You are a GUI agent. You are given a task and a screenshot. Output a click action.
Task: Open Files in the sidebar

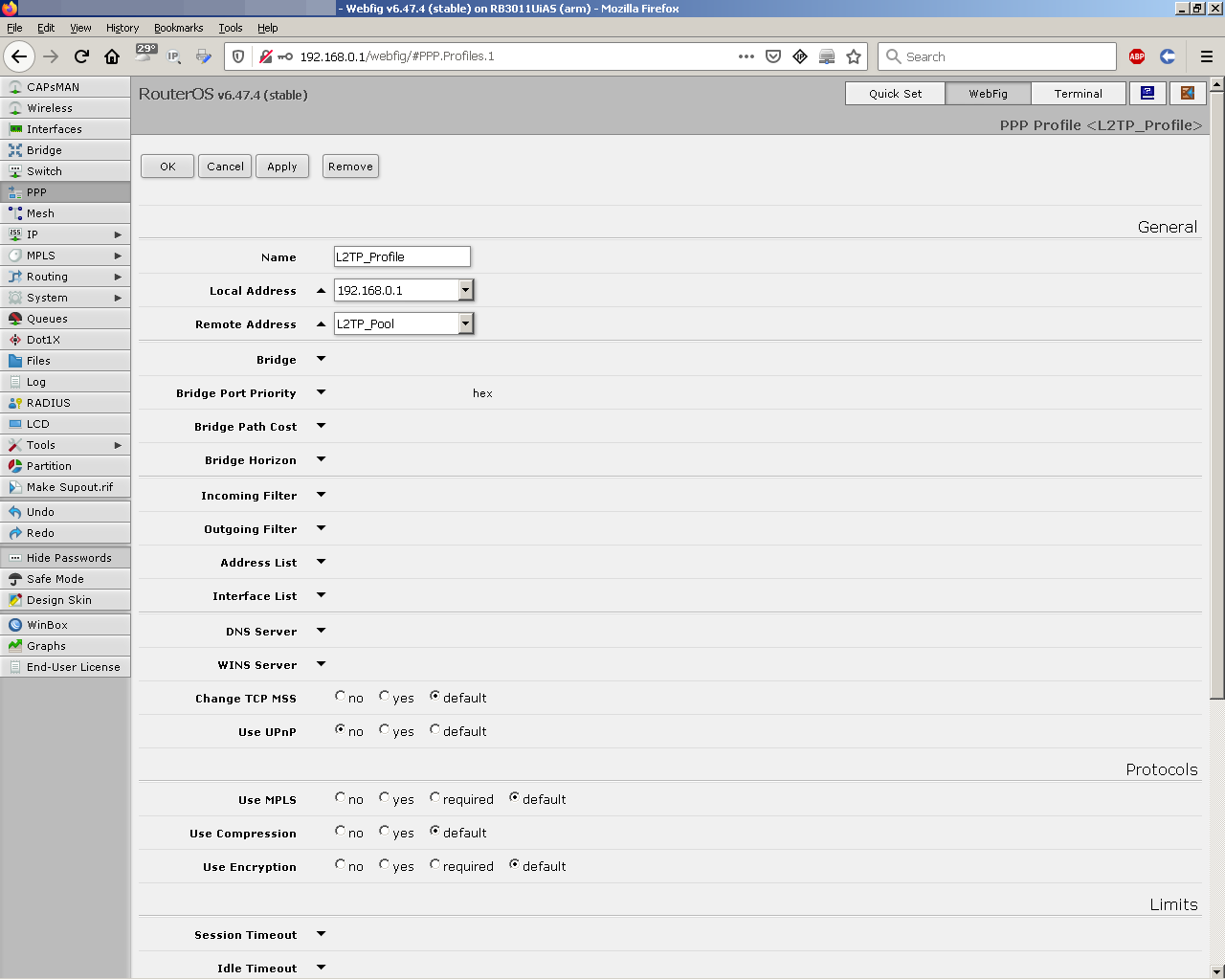65,361
